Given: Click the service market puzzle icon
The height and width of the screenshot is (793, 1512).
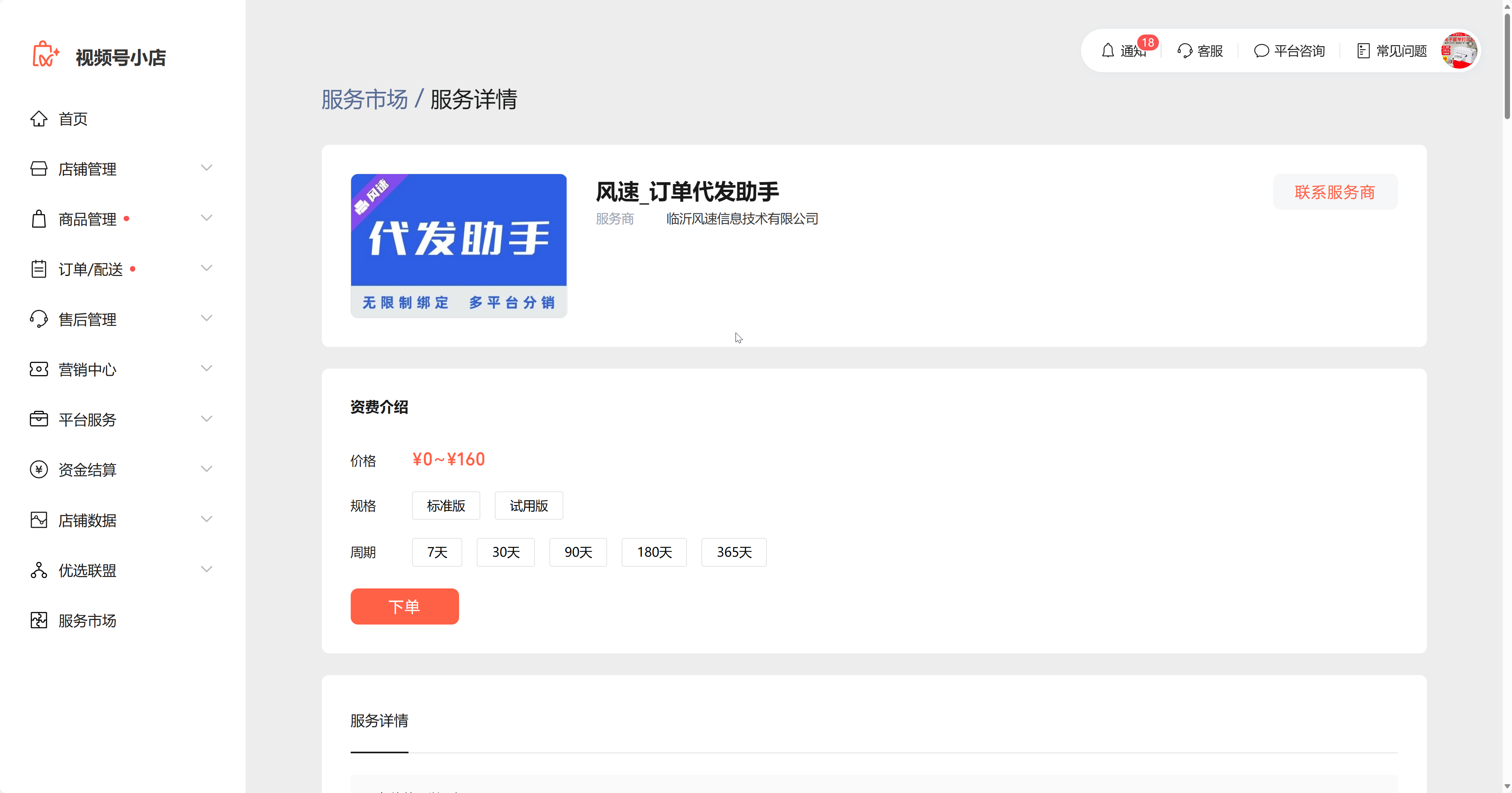Looking at the screenshot, I should coord(39,621).
